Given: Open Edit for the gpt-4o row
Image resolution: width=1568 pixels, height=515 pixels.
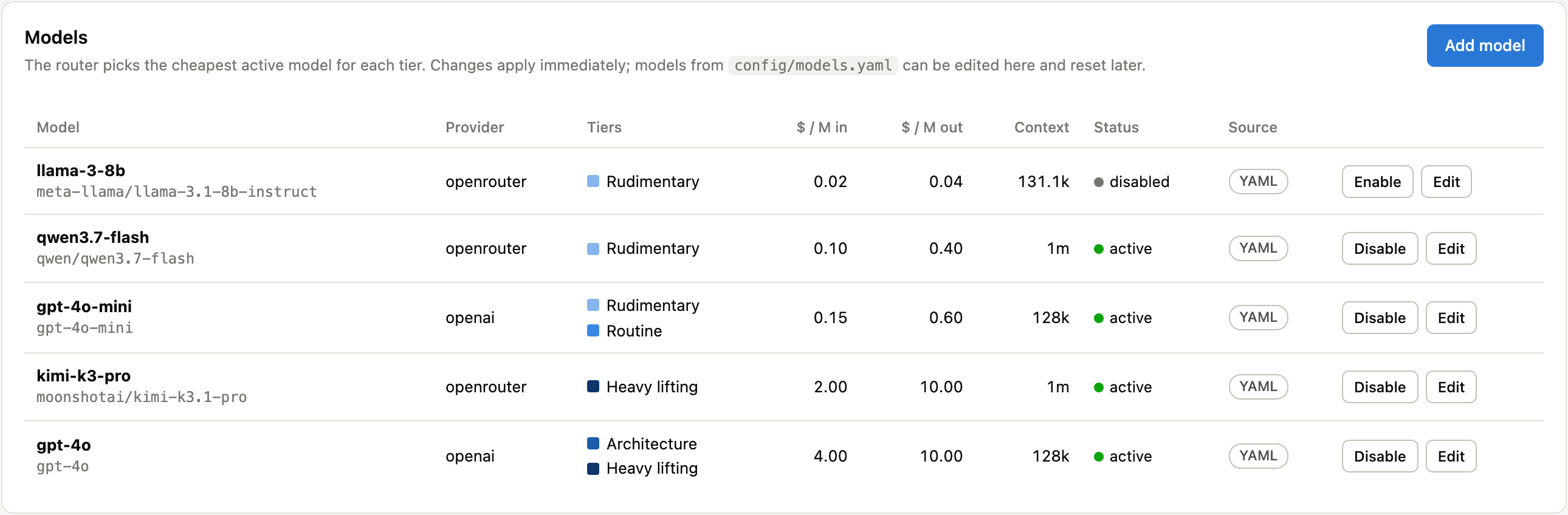Looking at the screenshot, I should point(1451,457).
